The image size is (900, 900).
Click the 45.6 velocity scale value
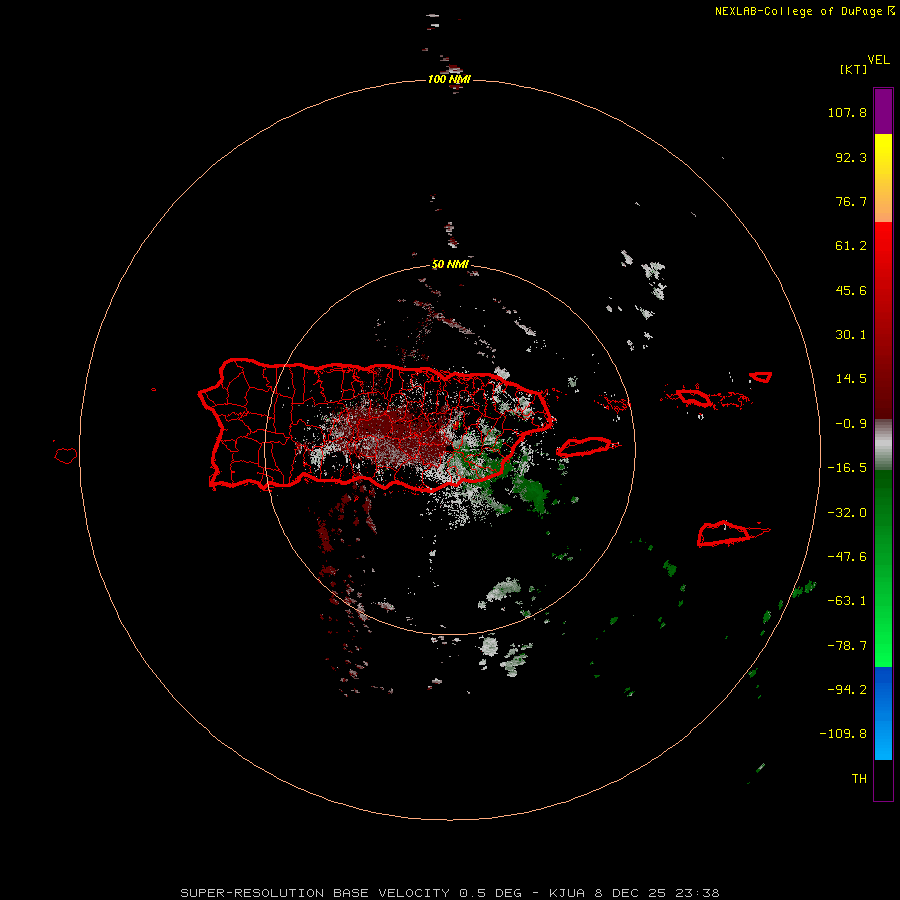(x=851, y=290)
